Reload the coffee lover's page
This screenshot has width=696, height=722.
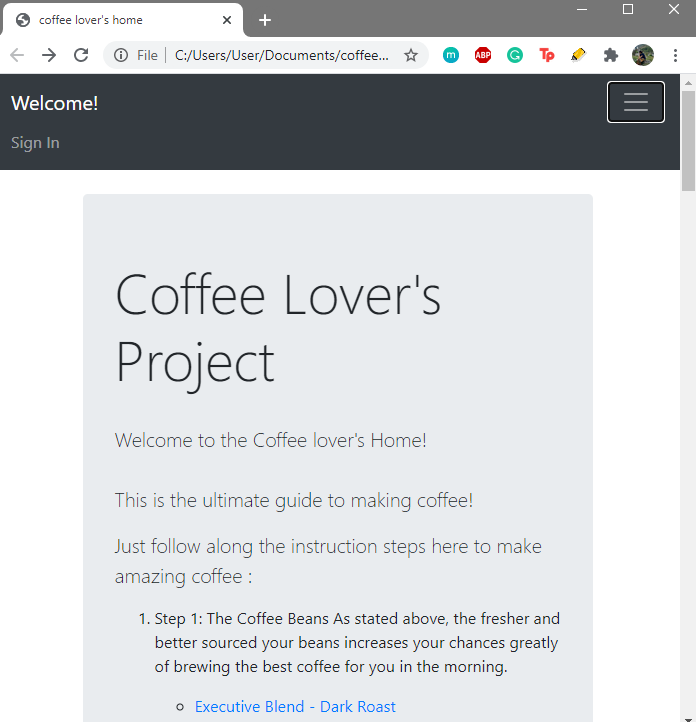coord(81,55)
